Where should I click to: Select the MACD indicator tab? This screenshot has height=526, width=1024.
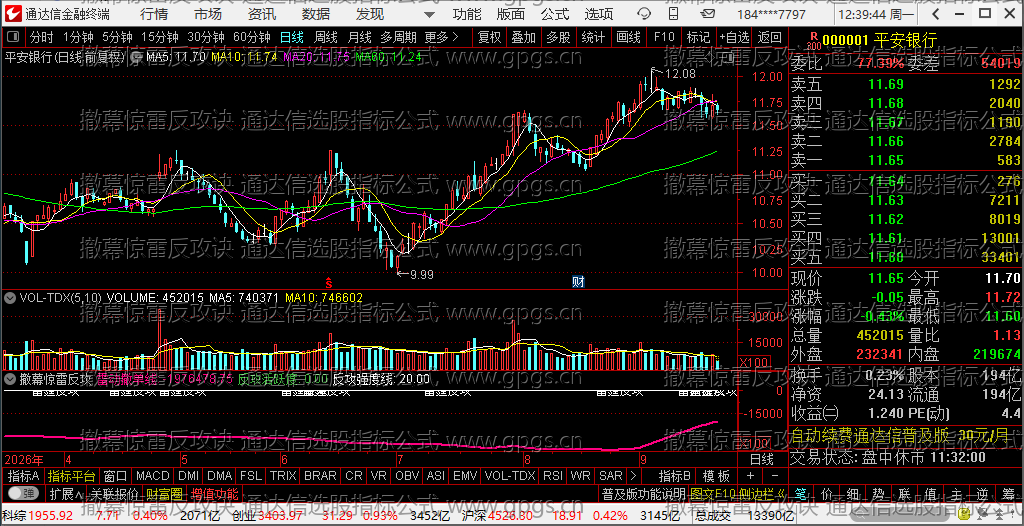[153, 475]
